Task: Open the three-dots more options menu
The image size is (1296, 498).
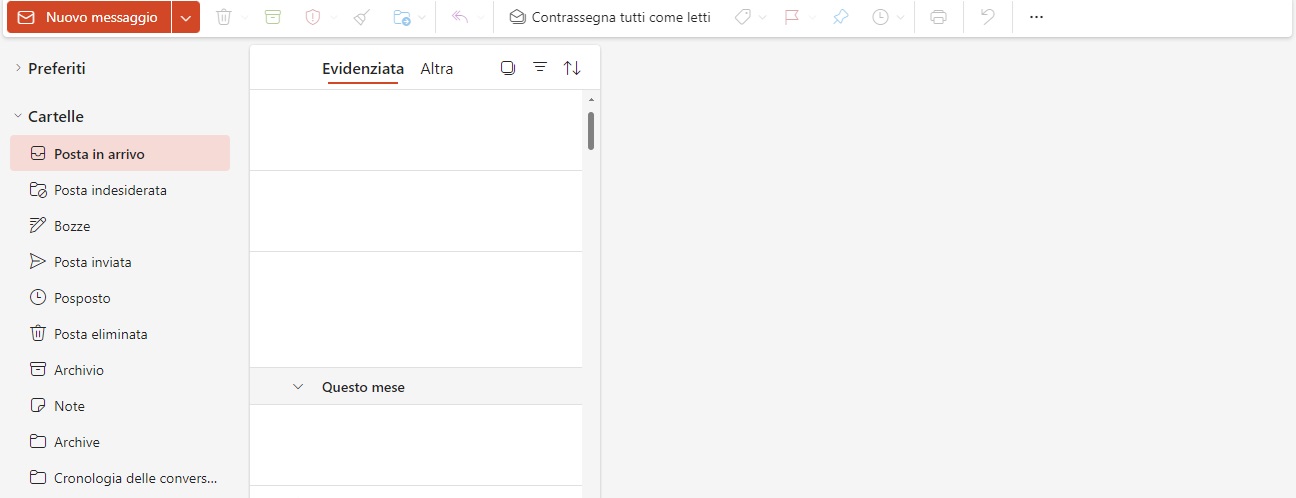Action: pyautogui.click(x=1036, y=17)
